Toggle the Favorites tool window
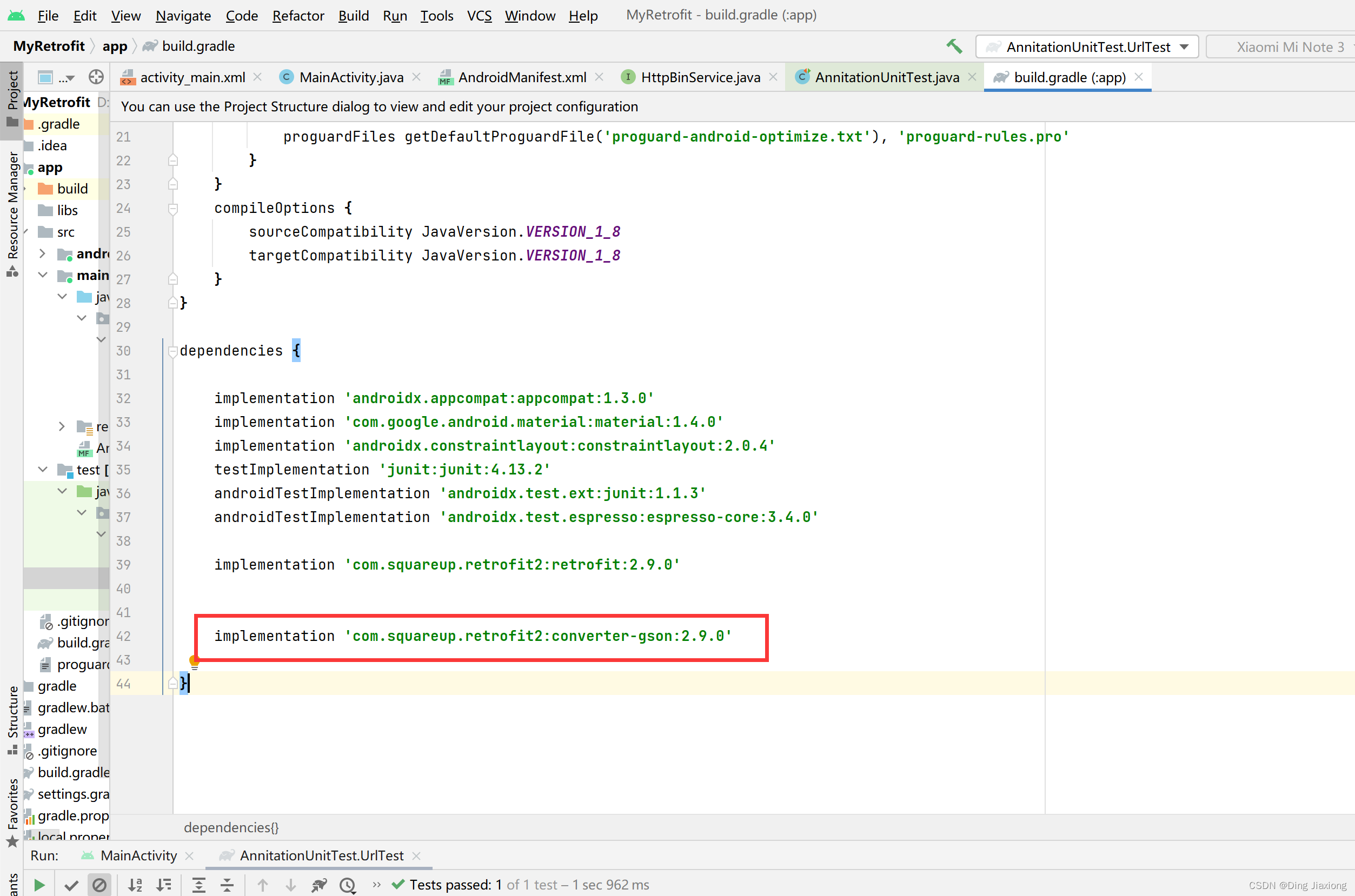Viewport: 1355px width, 896px height. click(x=12, y=812)
